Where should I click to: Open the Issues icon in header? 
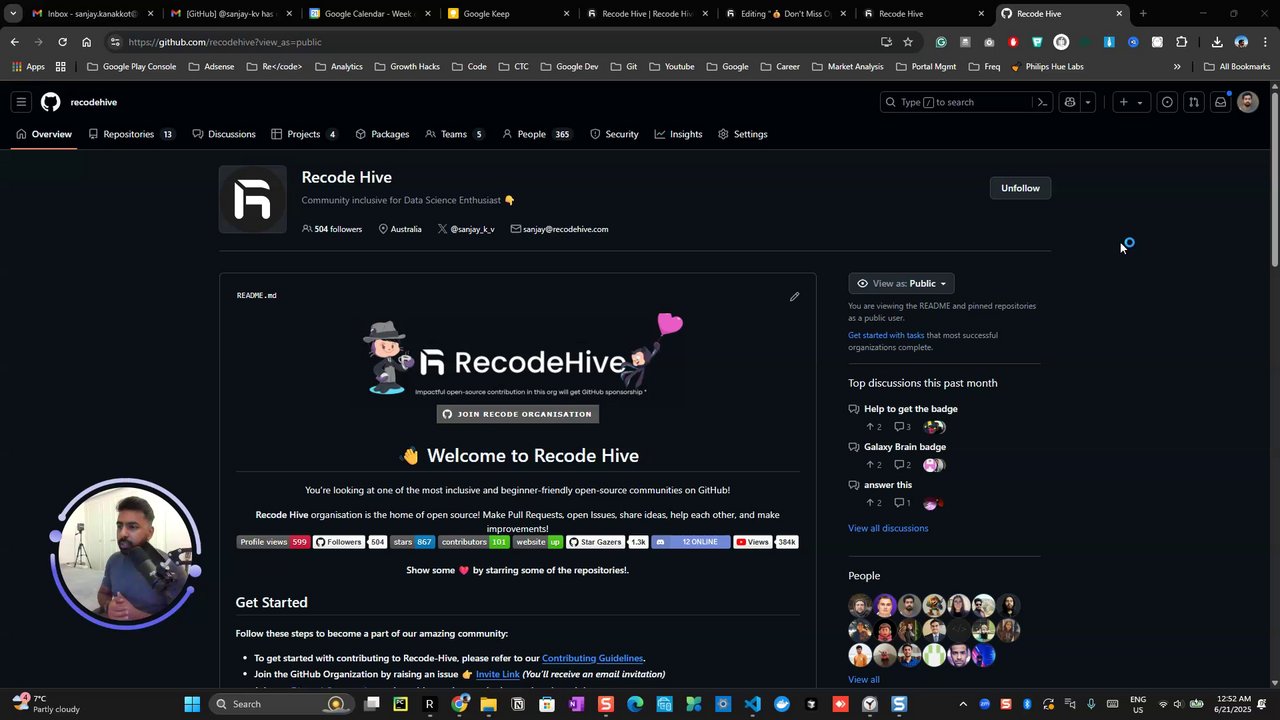[x=1167, y=102]
